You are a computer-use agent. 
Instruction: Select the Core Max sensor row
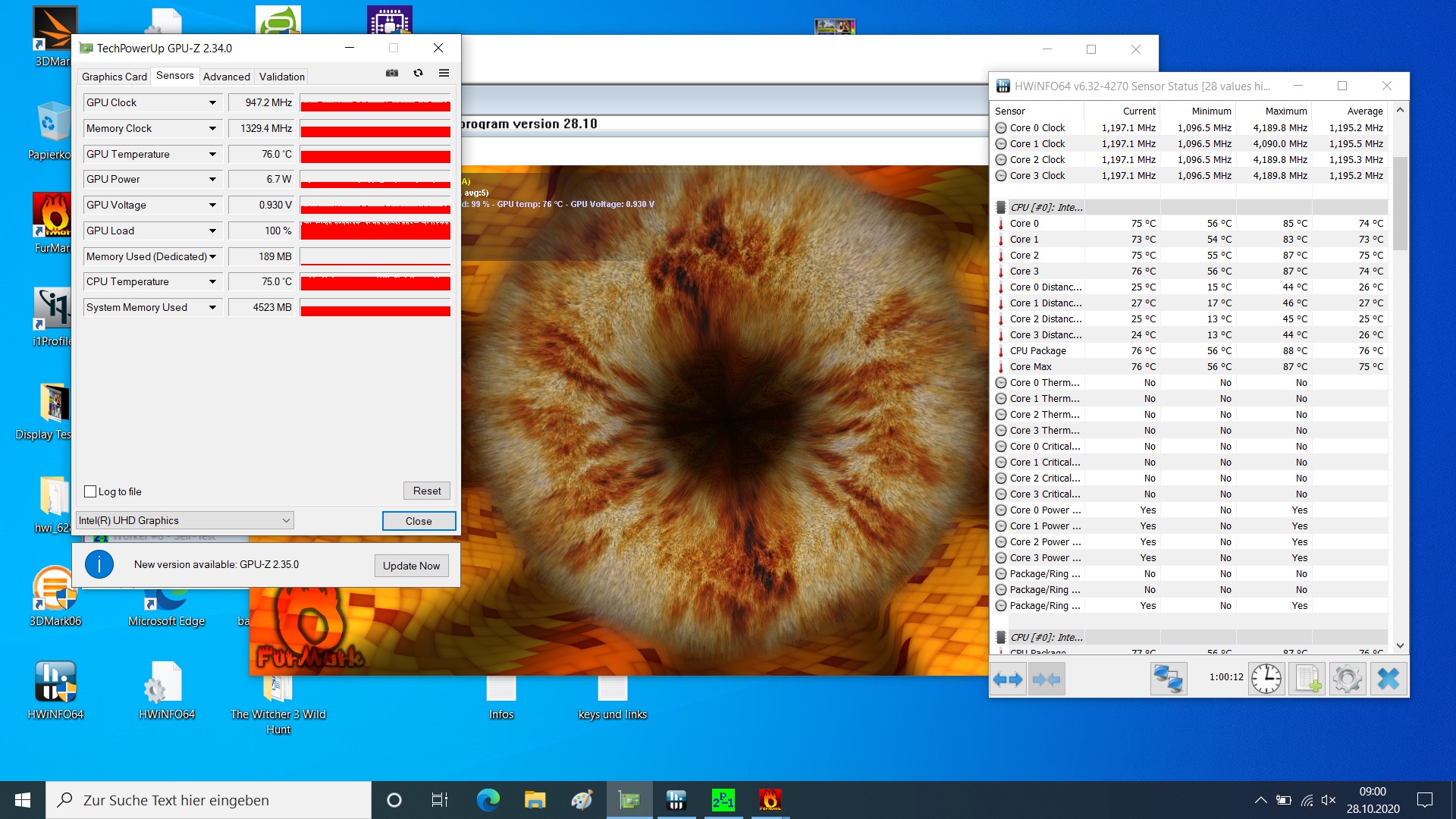pyautogui.click(x=1191, y=366)
